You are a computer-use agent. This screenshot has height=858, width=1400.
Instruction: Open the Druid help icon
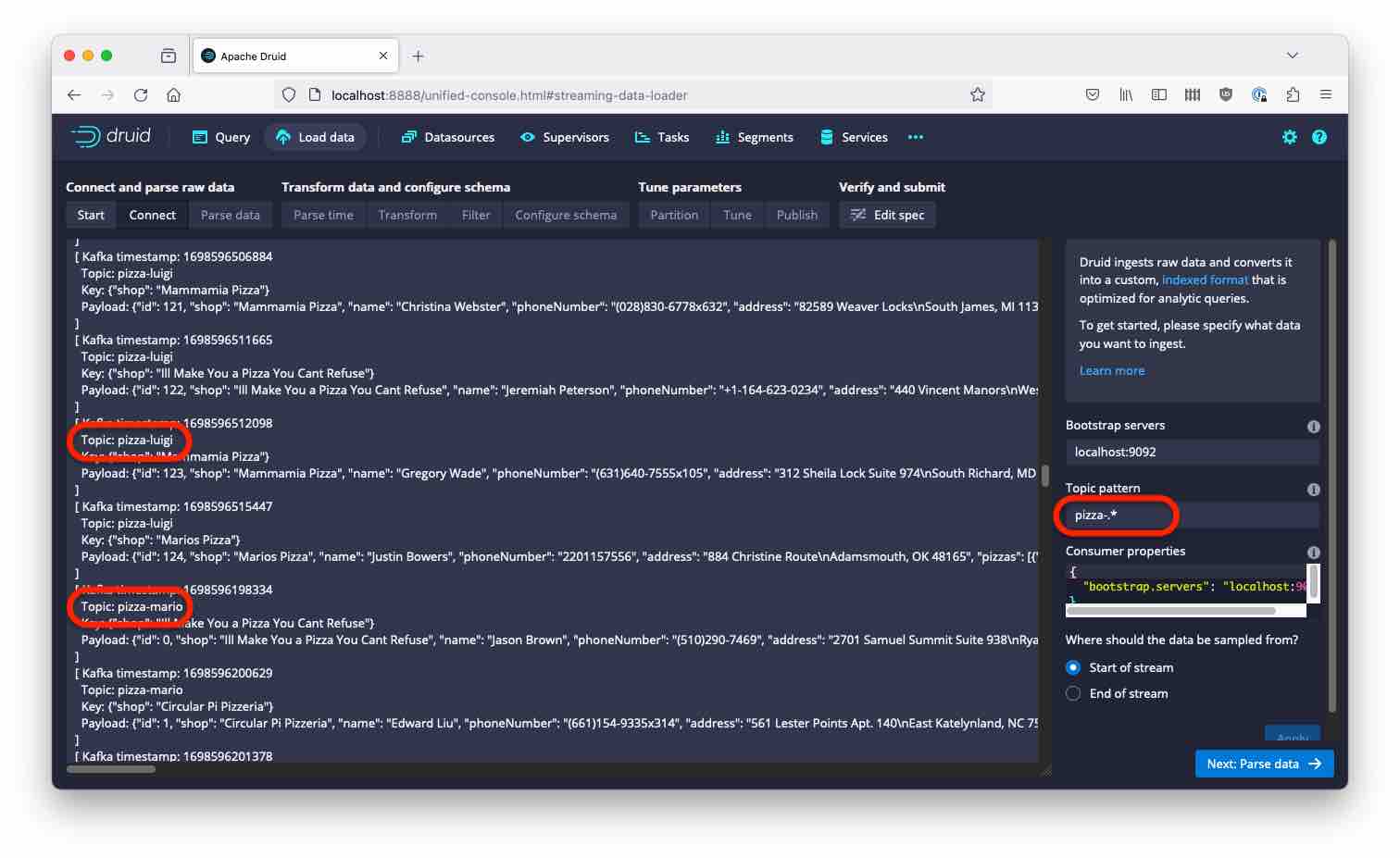coord(1319,136)
